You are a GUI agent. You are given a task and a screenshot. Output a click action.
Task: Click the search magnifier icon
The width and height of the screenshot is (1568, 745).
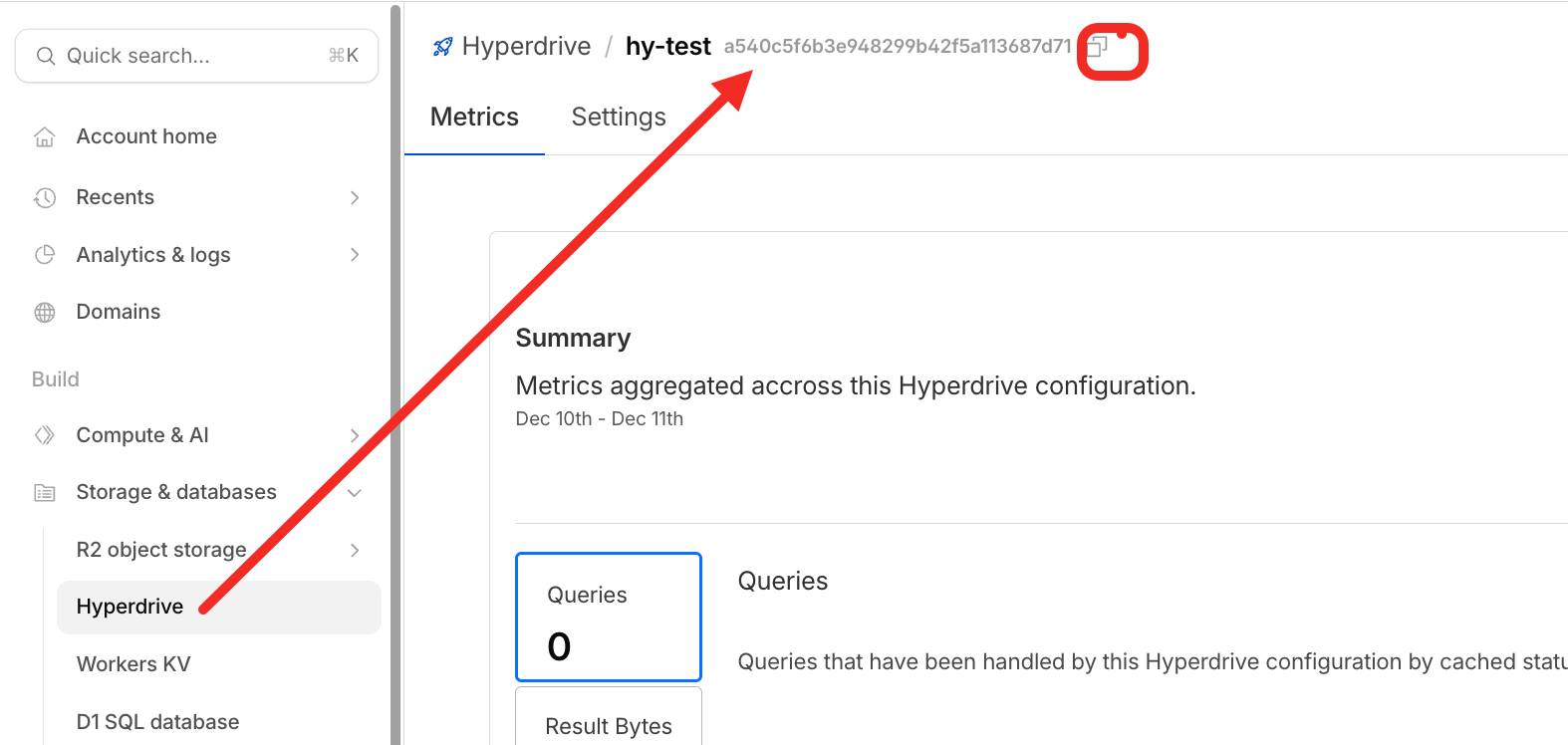(46, 56)
